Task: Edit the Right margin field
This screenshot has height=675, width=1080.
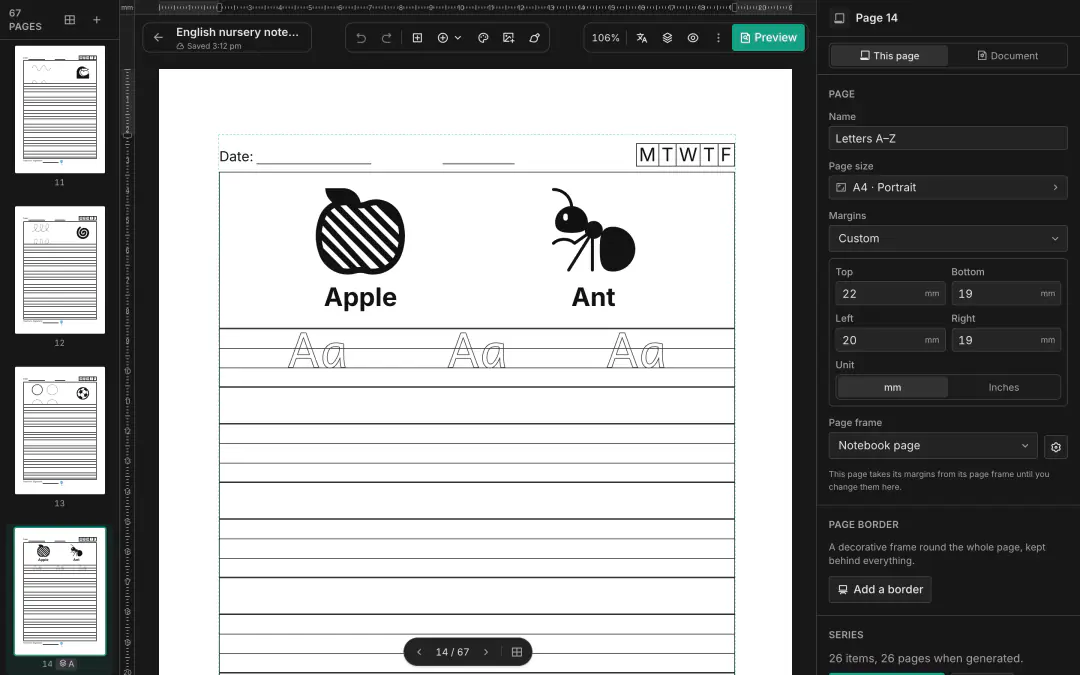Action: click(1006, 340)
